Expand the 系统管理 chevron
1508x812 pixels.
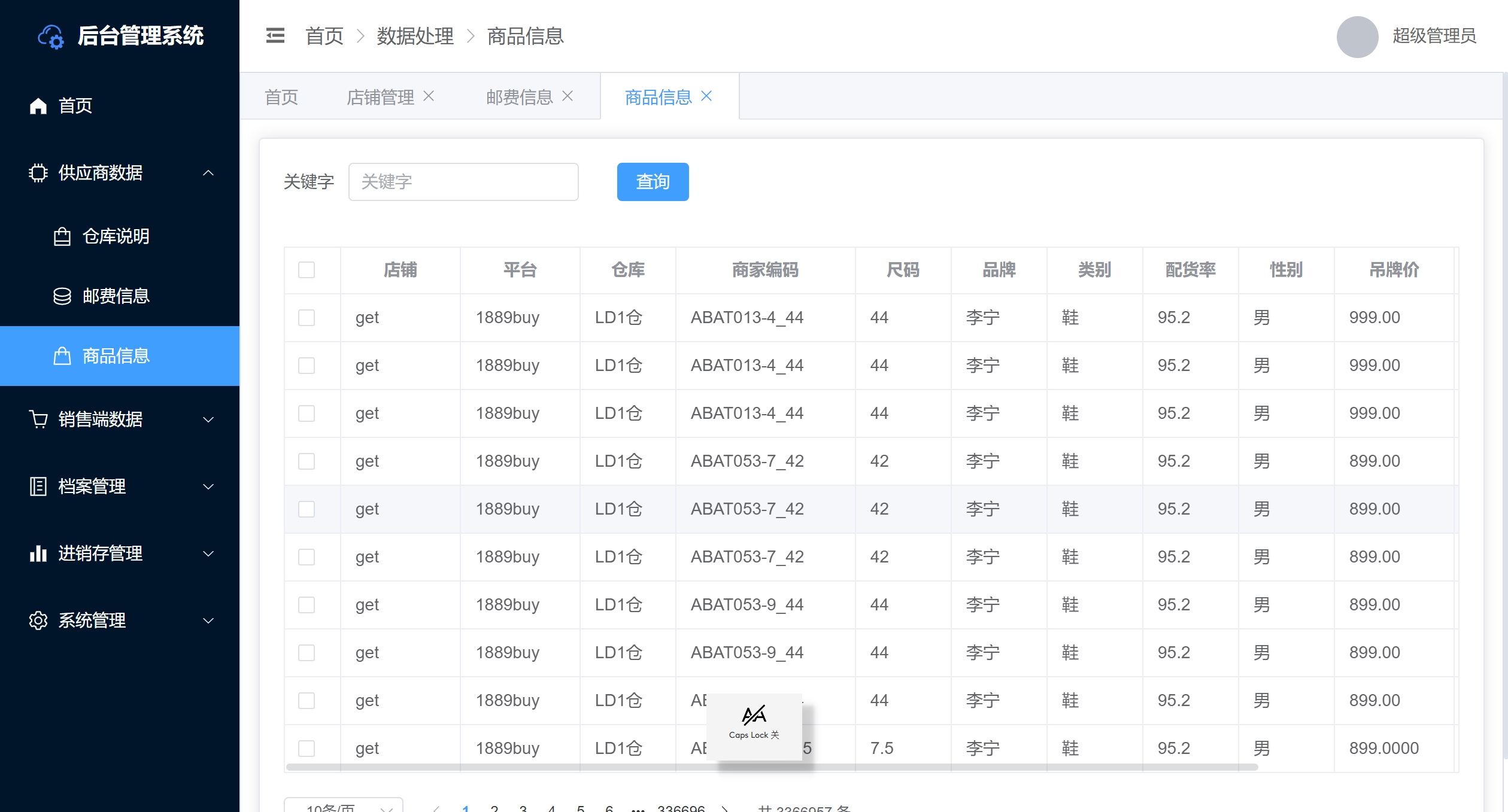[x=208, y=621]
